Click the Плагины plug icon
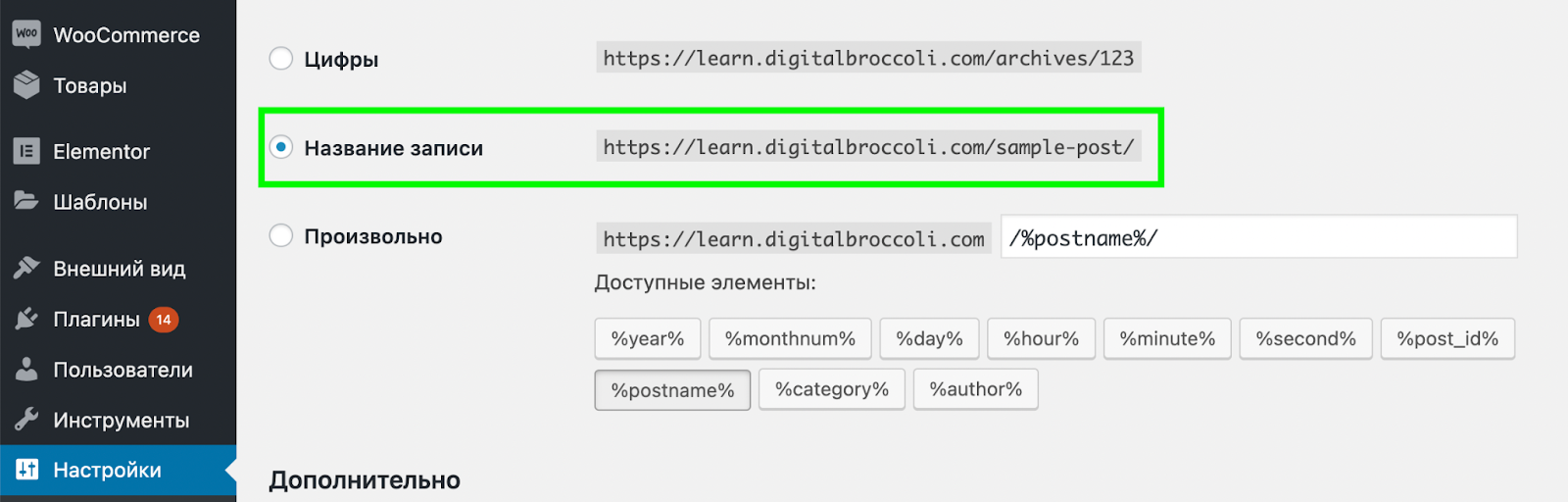The width and height of the screenshot is (1568, 502). [26, 319]
